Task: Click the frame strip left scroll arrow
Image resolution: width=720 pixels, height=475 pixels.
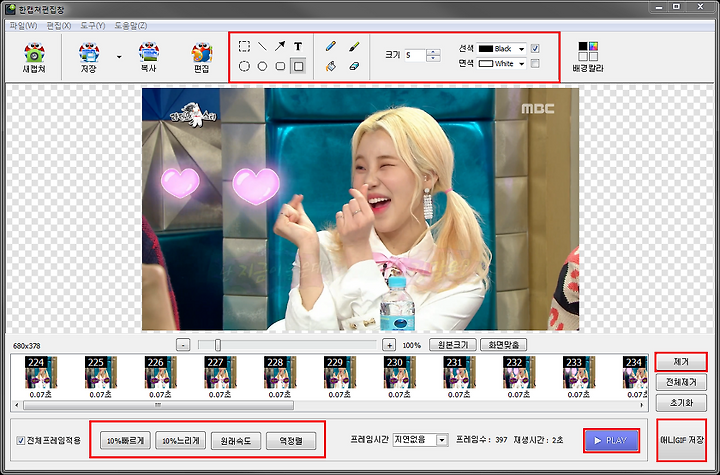Action: pos(17,405)
